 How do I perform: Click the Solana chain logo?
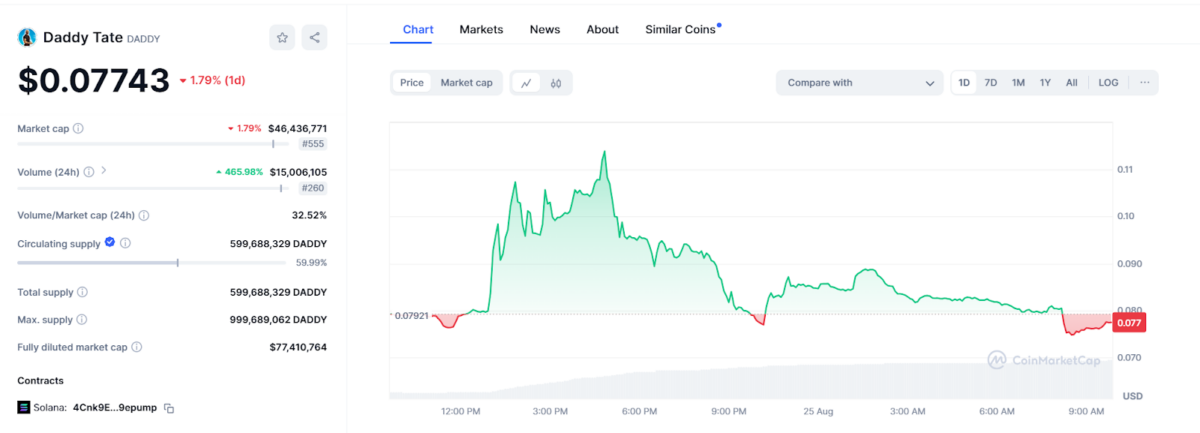click(25, 408)
